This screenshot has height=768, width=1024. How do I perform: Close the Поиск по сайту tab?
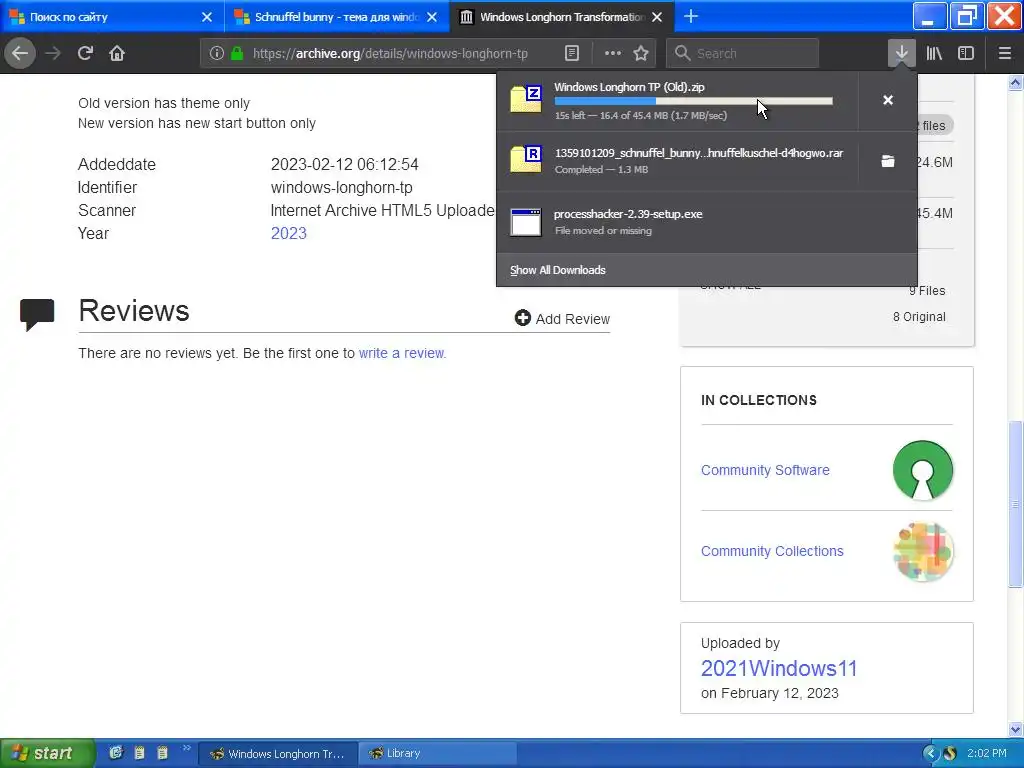click(206, 17)
